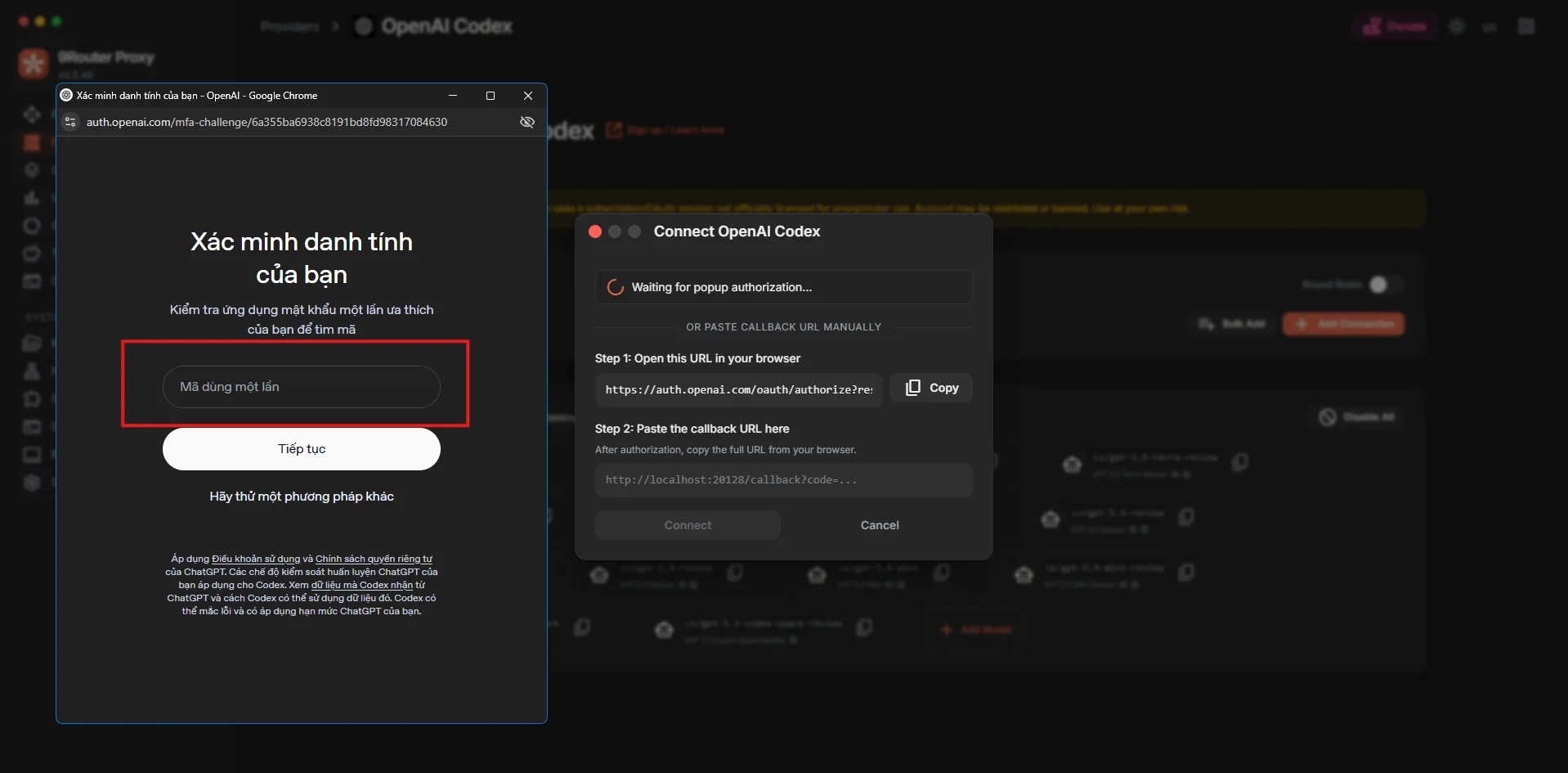Open the "Điều khoản sử dụng" link
Image resolution: width=1568 pixels, height=773 pixels.
point(256,559)
